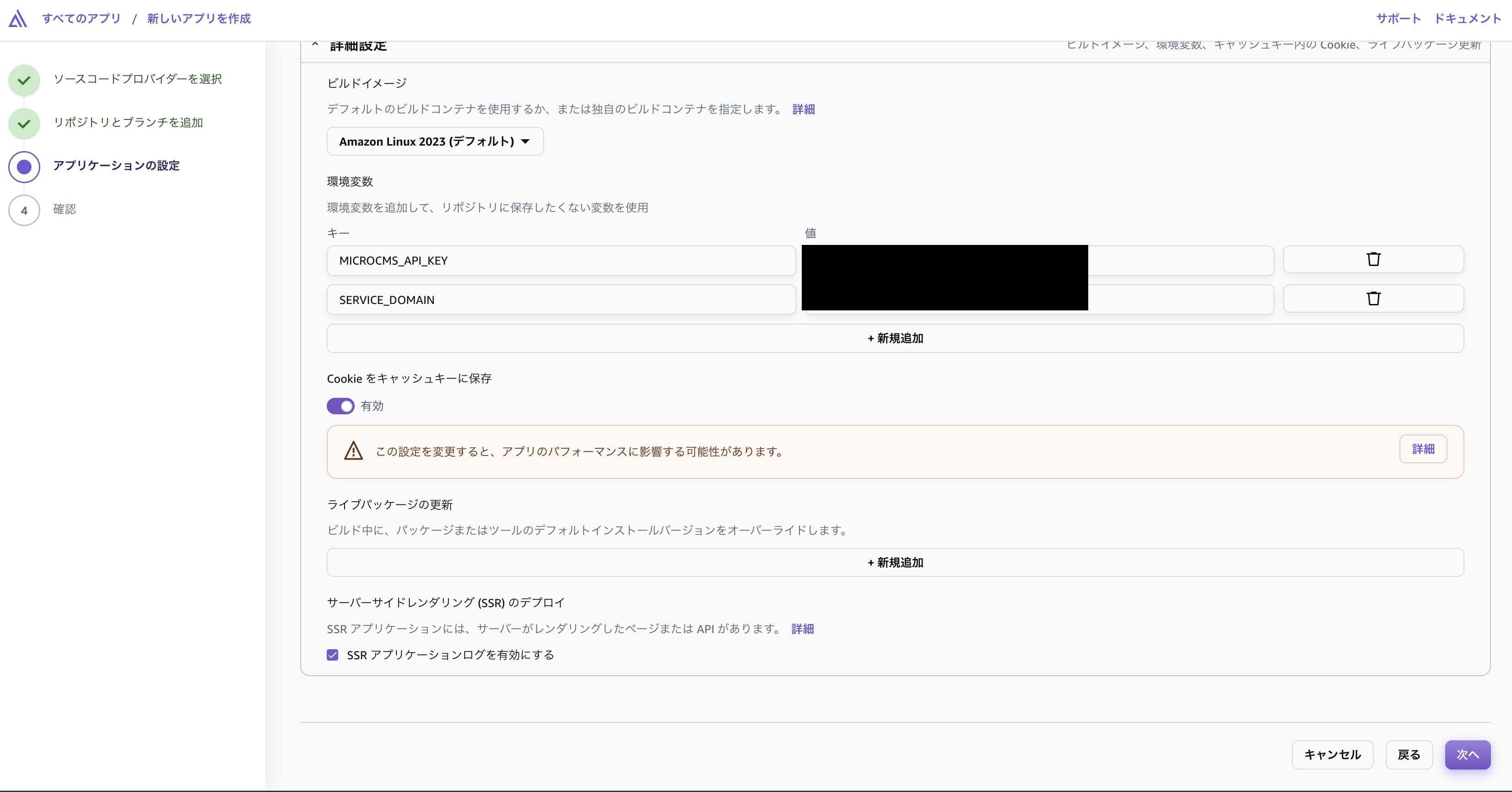The height and width of the screenshot is (792, 1512).
Task: Toggle Cookie をキャッシュキーに保存 switch off
Action: (x=340, y=406)
